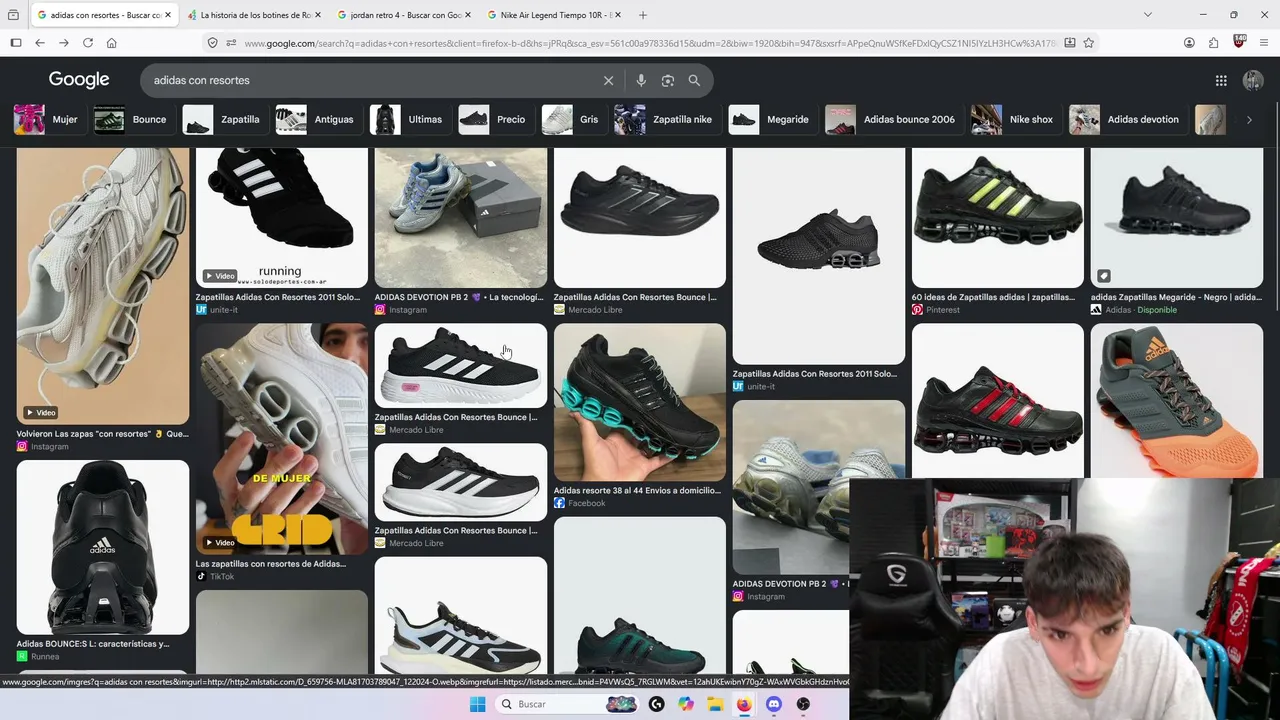Open the Firefox extensions menu
Viewport: 1280px width, 720px height.
point(1213,43)
